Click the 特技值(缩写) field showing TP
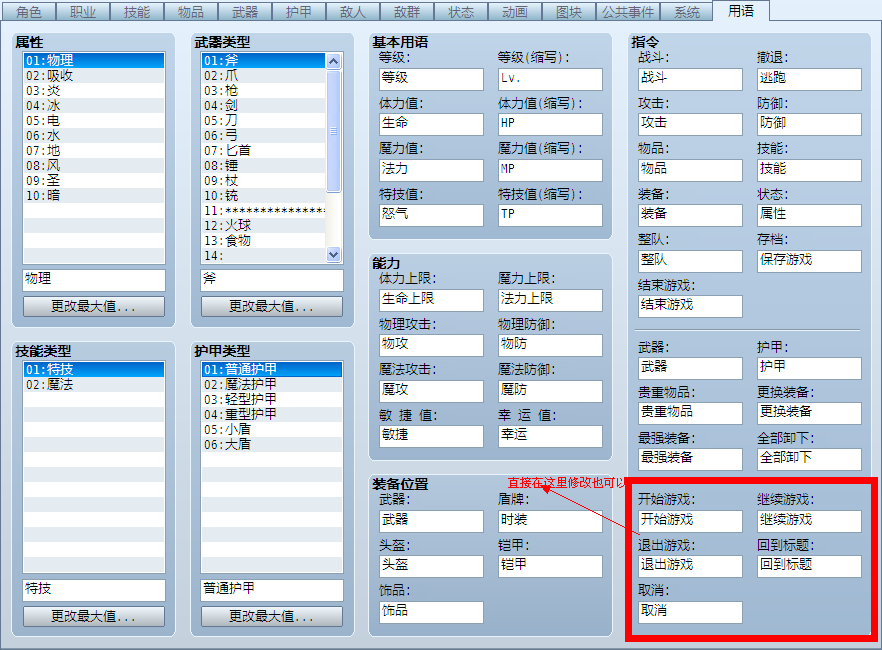Screen dimensions: 882x650 pyautogui.click(x=550, y=215)
